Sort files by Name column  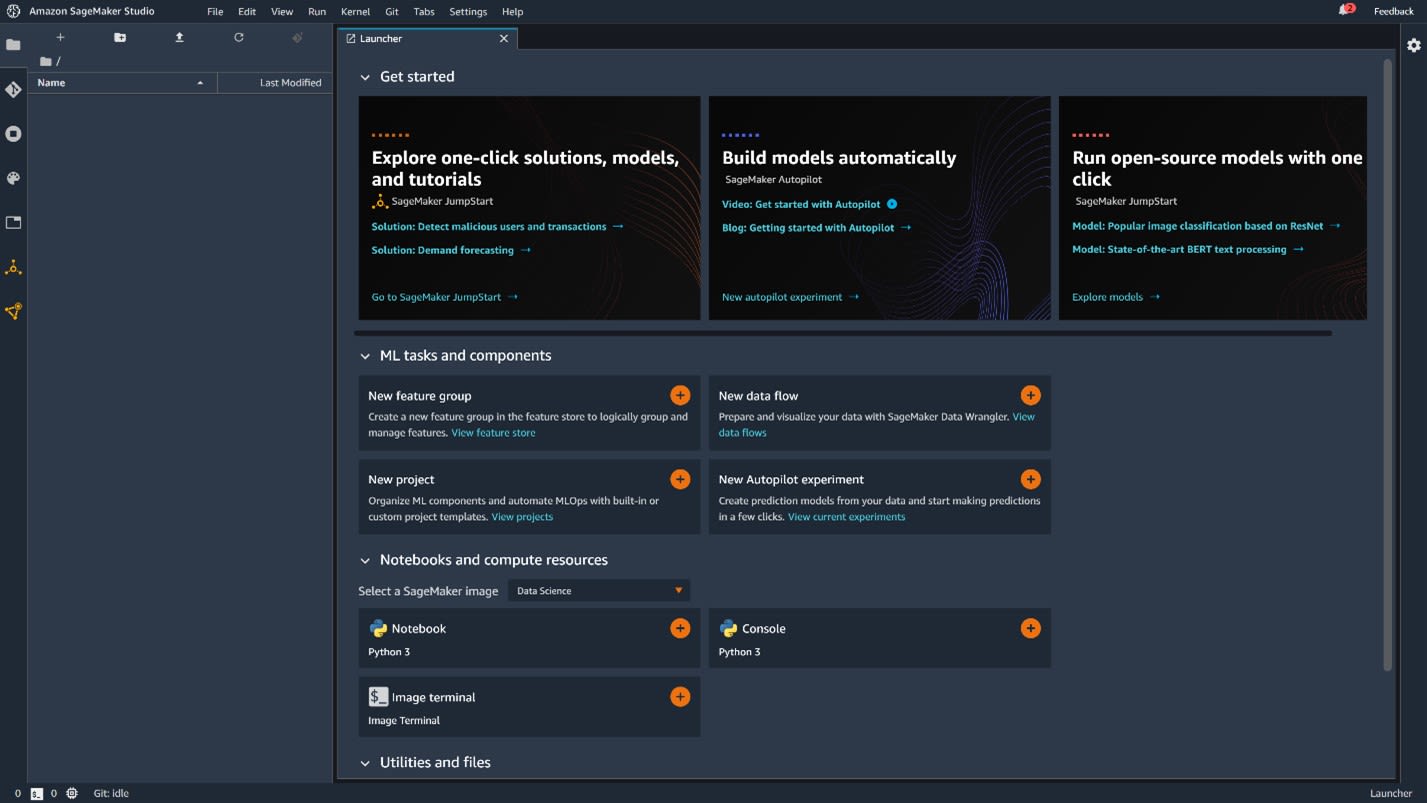[122, 83]
